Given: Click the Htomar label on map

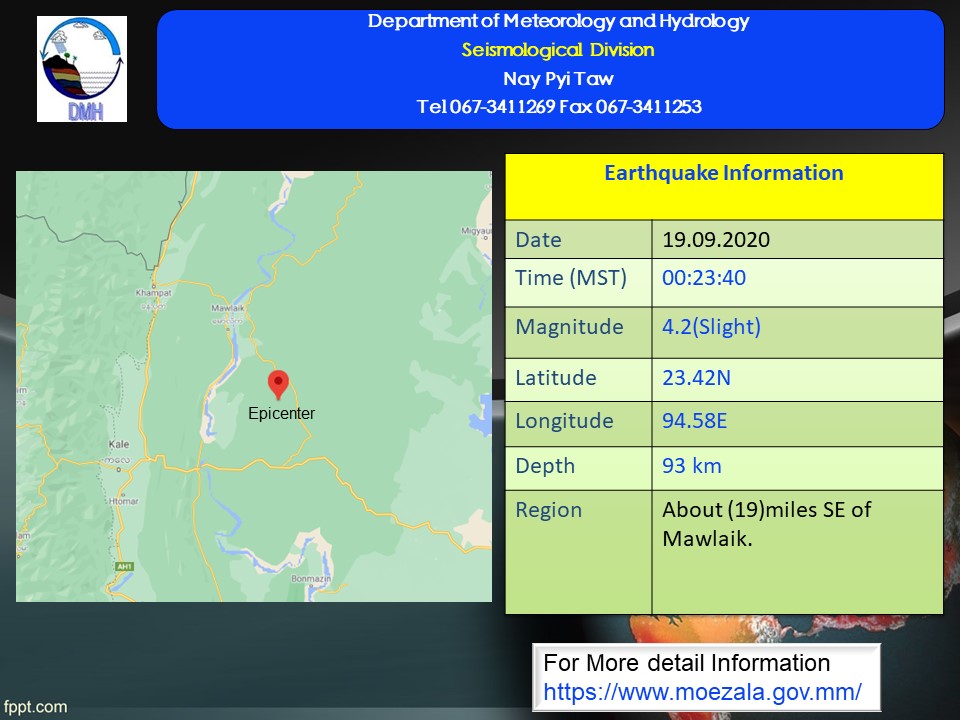Looking at the screenshot, I should [x=125, y=500].
